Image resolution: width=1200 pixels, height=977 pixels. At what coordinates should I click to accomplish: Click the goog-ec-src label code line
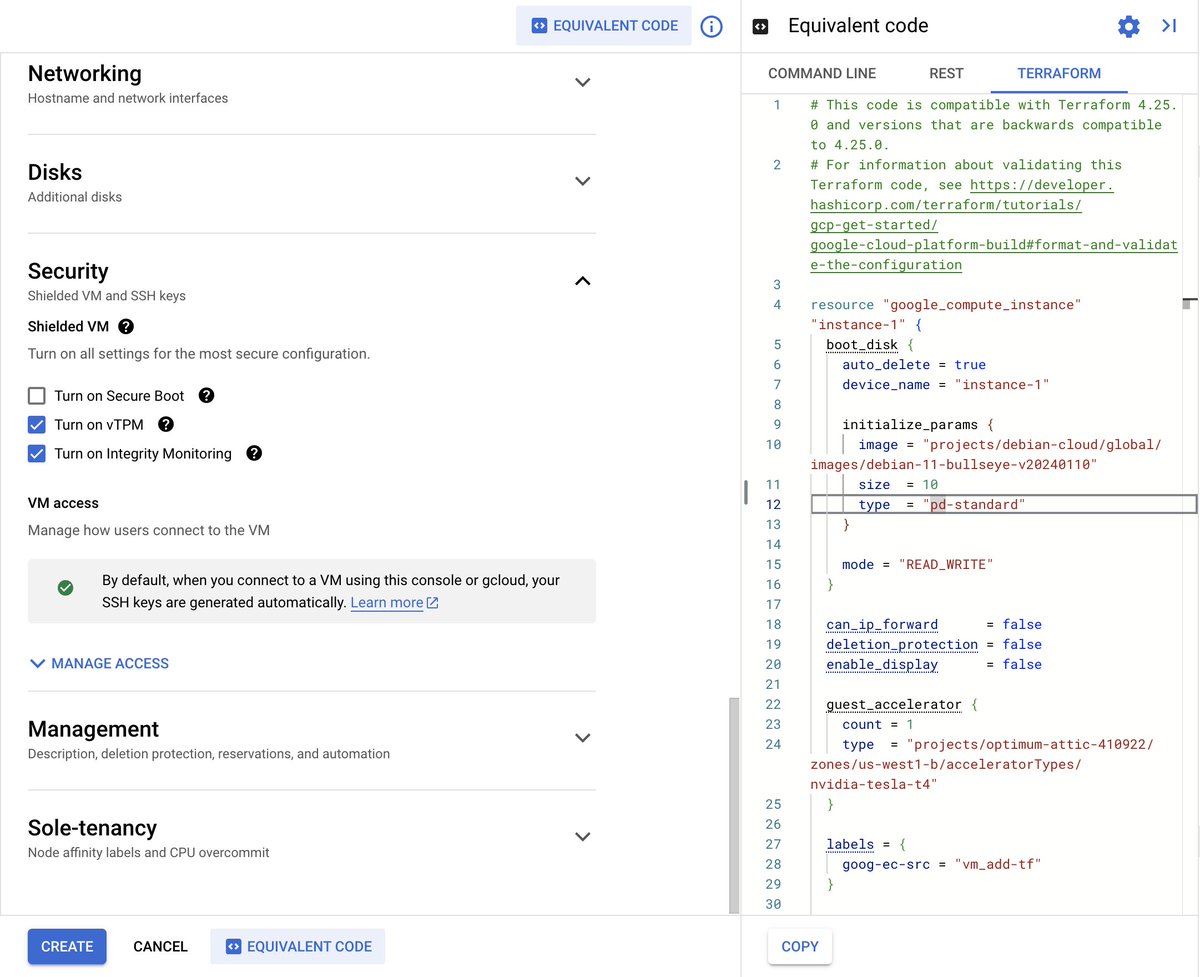point(942,865)
